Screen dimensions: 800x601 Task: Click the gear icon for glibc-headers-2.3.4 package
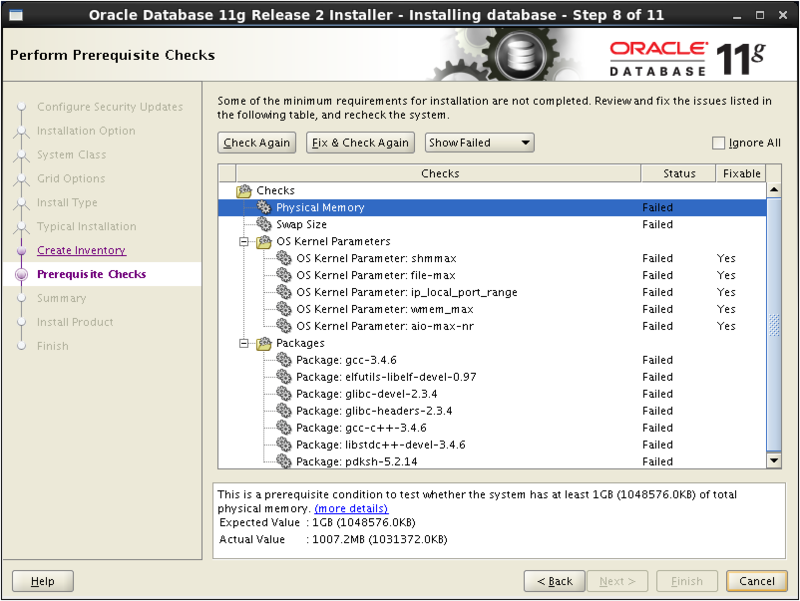pos(284,410)
